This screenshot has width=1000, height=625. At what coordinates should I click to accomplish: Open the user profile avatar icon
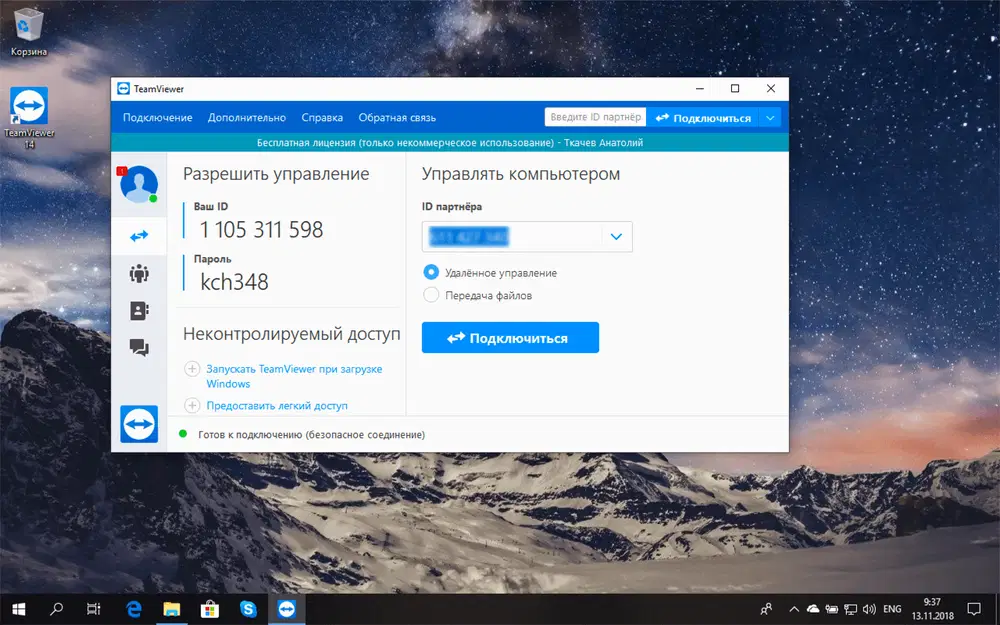pos(139,184)
